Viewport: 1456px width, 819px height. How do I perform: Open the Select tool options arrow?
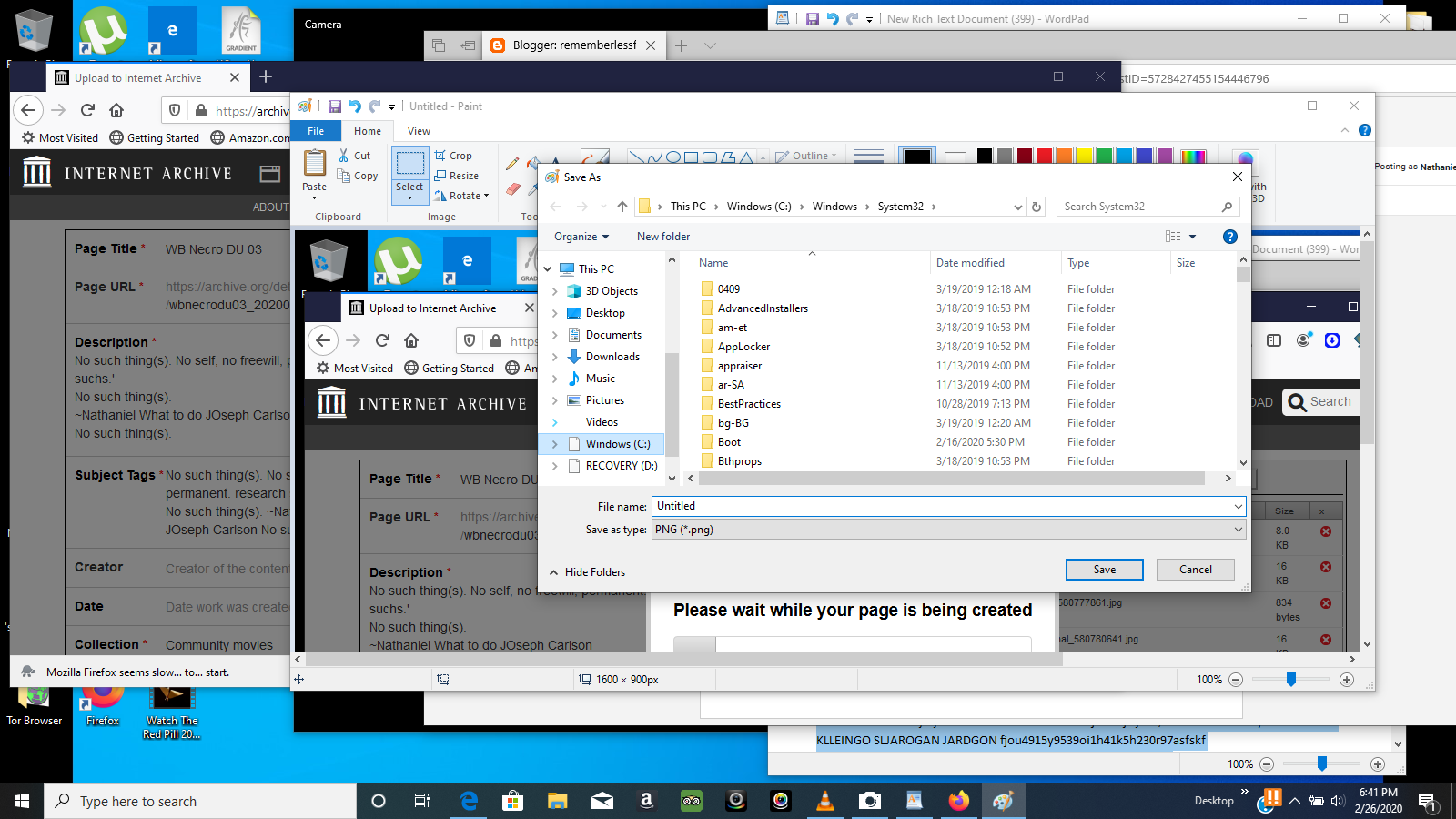coord(409,197)
